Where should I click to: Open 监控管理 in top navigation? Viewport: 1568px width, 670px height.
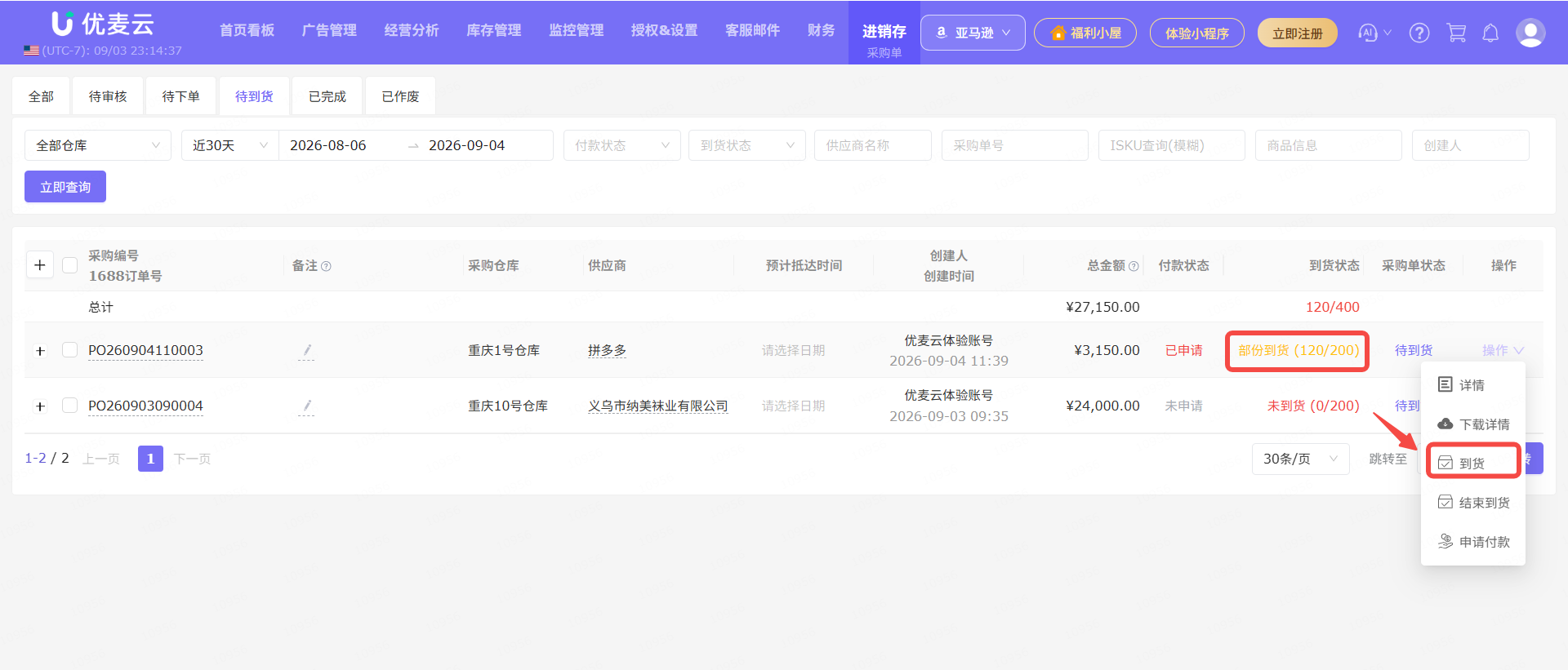[x=577, y=30]
